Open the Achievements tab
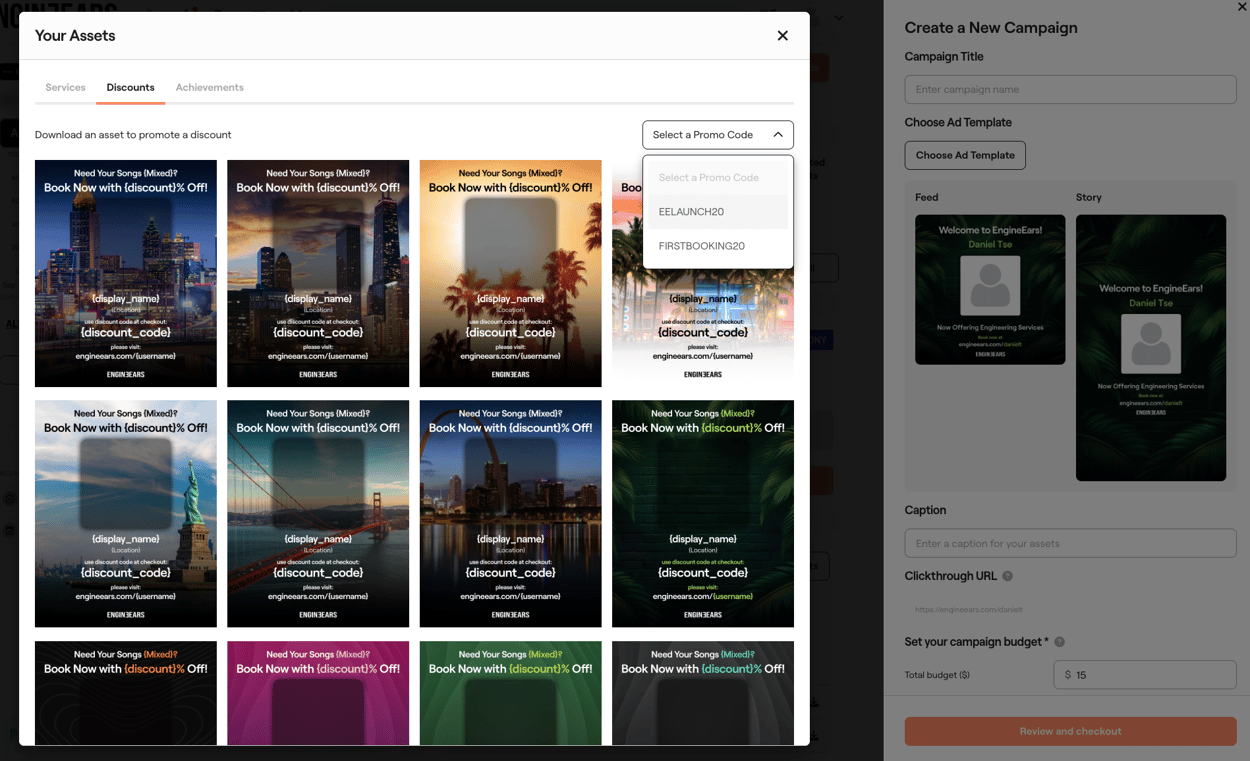Viewport: 1250px width, 761px height. click(x=209, y=88)
